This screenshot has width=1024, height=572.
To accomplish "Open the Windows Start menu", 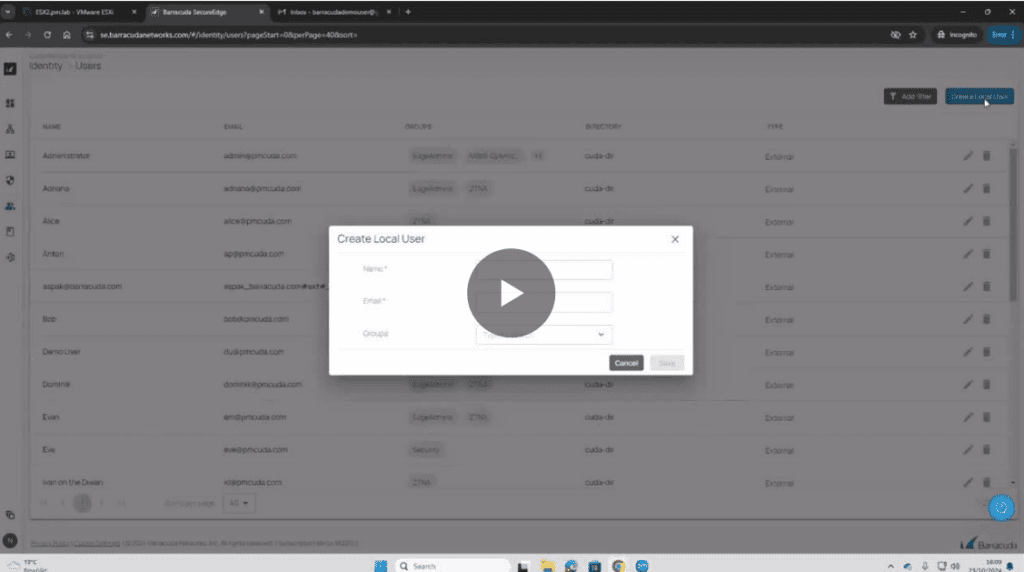I will [x=380, y=565].
